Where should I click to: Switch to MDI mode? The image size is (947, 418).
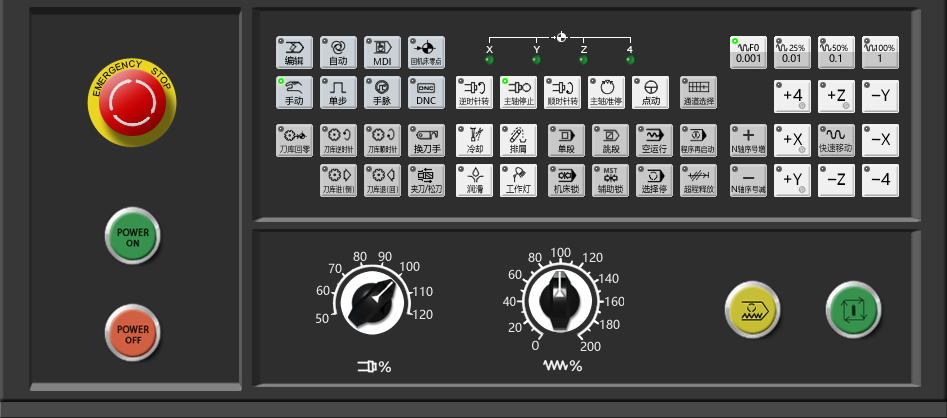pyautogui.click(x=382, y=52)
